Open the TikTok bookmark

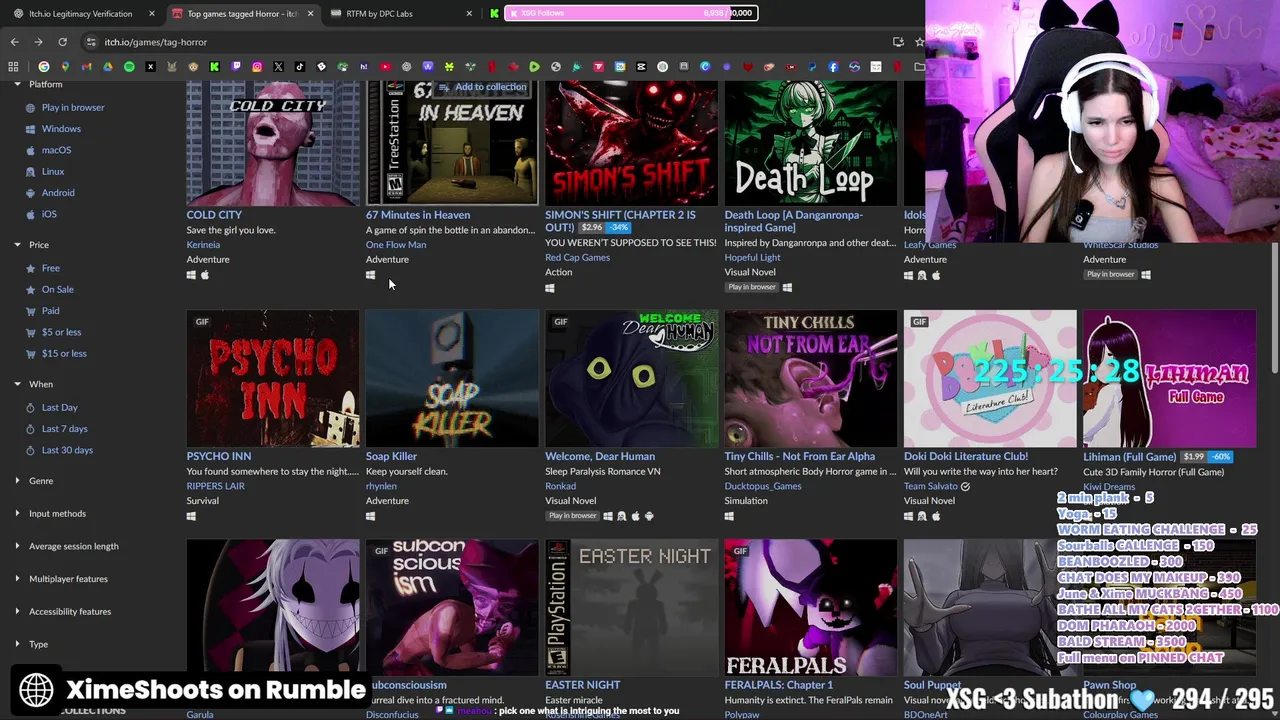point(300,67)
